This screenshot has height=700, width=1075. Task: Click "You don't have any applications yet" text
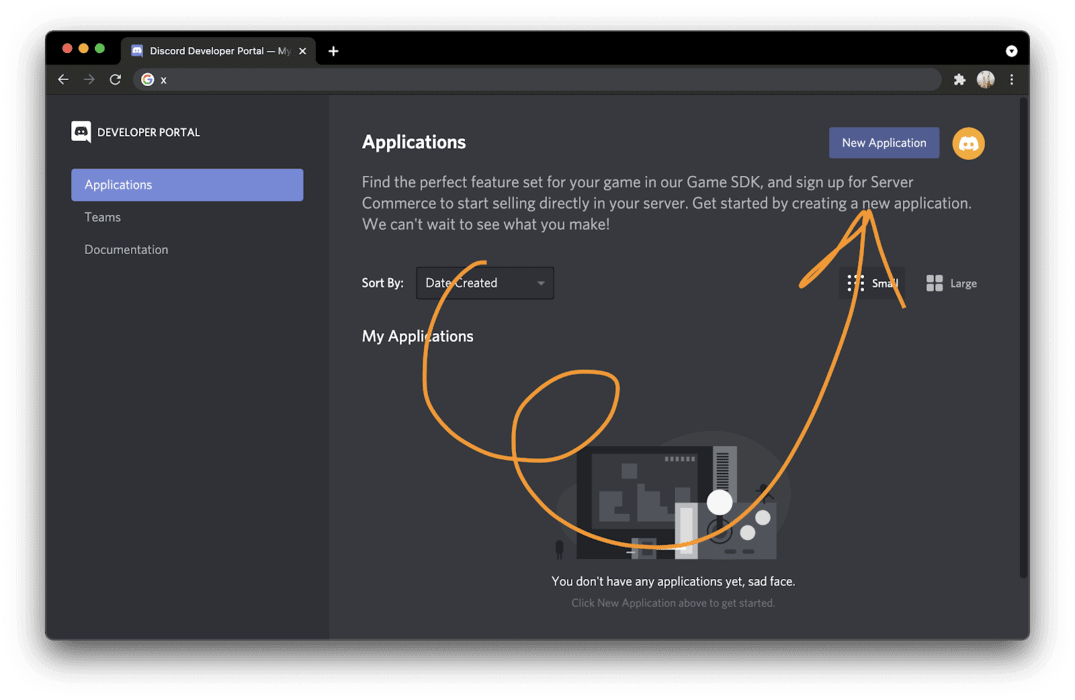tap(673, 581)
